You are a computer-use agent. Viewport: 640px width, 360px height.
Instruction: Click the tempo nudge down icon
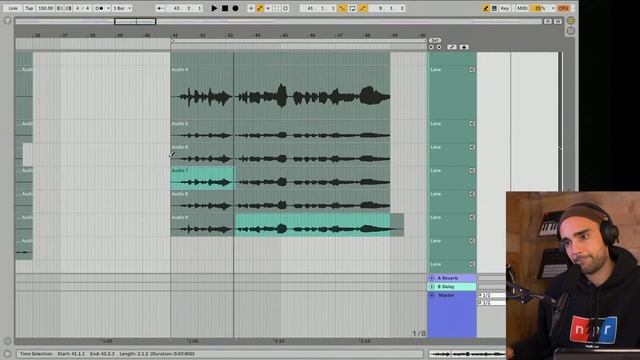click(x=60, y=8)
